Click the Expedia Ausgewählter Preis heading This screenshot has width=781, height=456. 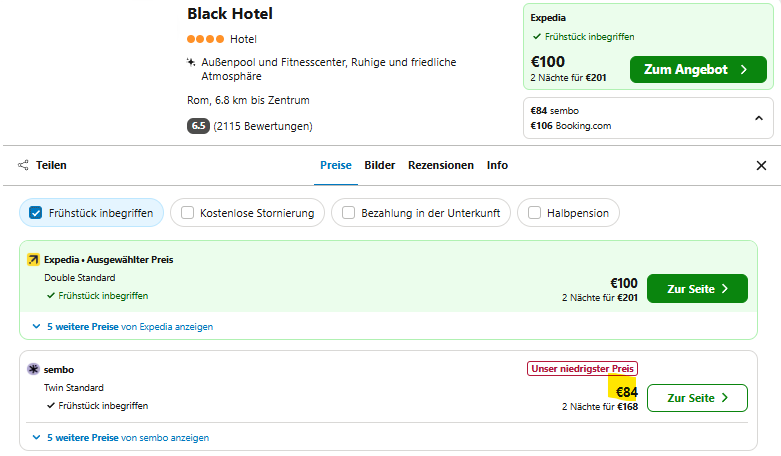pos(109,260)
